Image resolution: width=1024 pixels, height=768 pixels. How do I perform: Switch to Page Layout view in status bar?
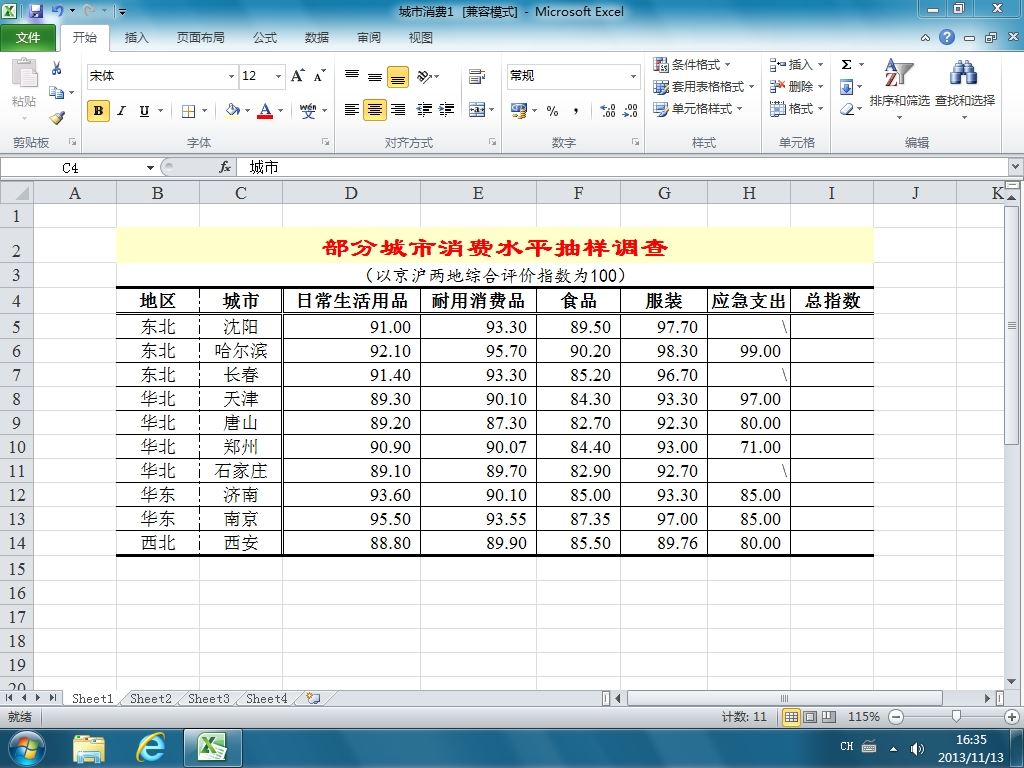pyautogui.click(x=810, y=717)
